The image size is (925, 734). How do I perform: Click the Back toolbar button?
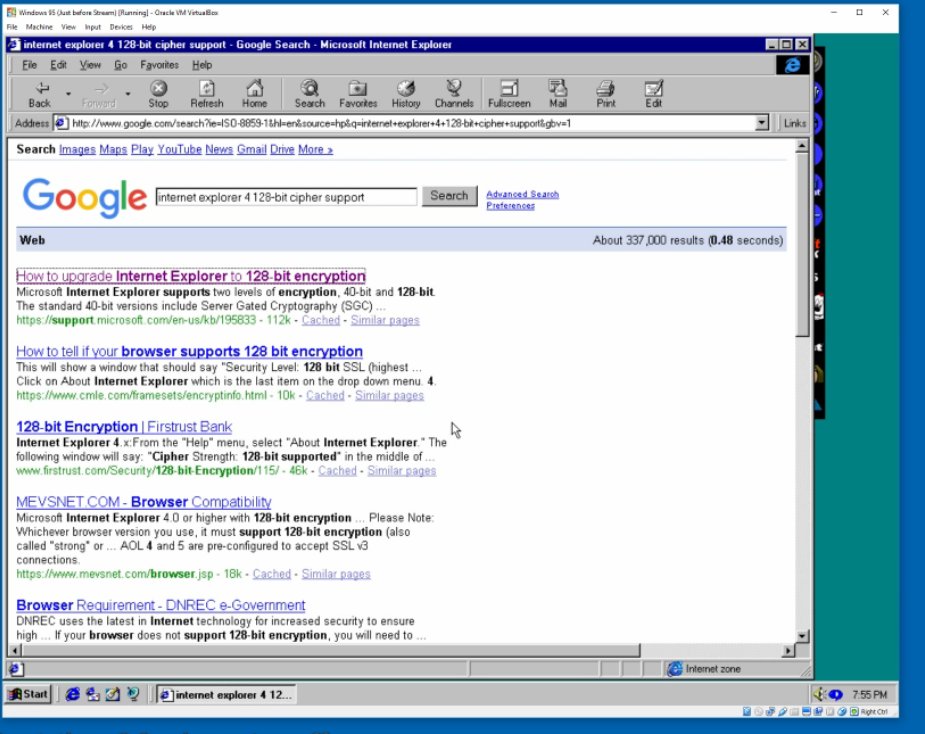pyautogui.click(x=40, y=94)
